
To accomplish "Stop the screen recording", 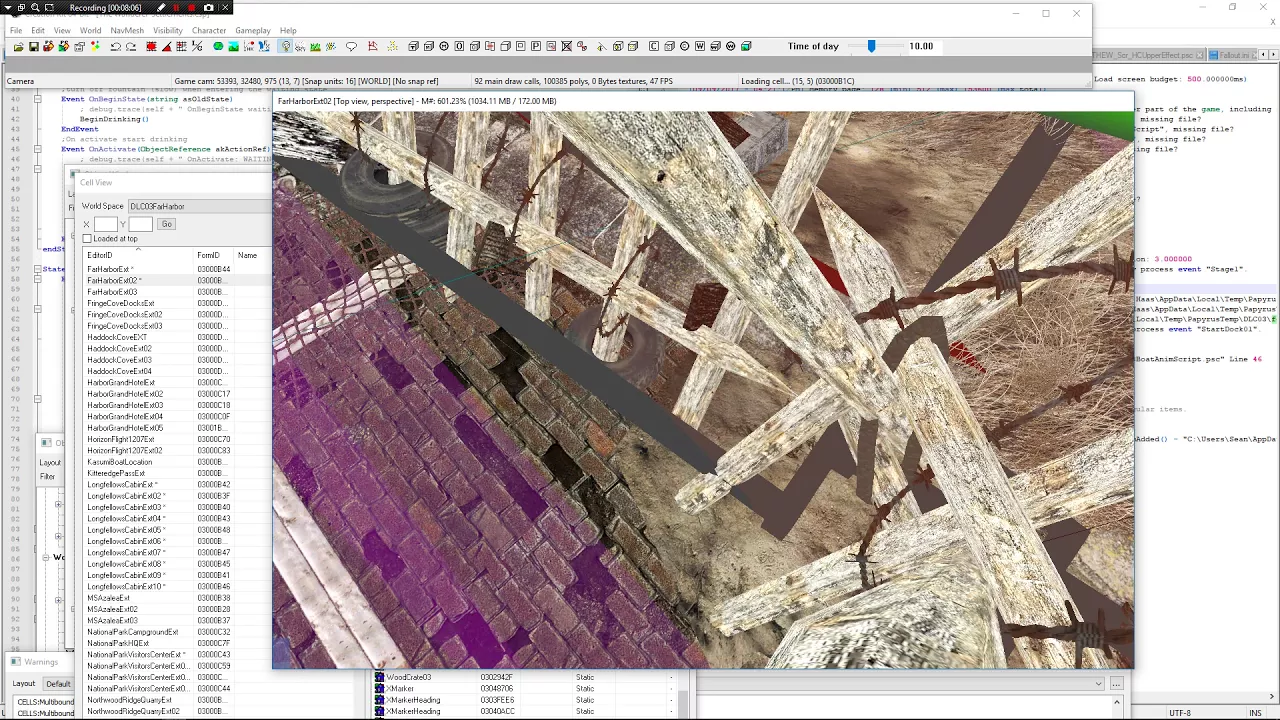I will 191,8.
